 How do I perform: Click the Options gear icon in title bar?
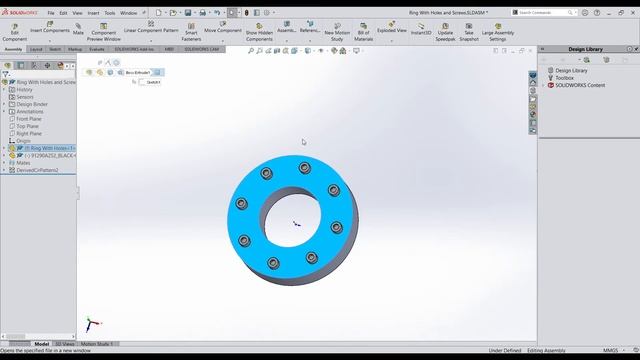click(x=267, y=13)
